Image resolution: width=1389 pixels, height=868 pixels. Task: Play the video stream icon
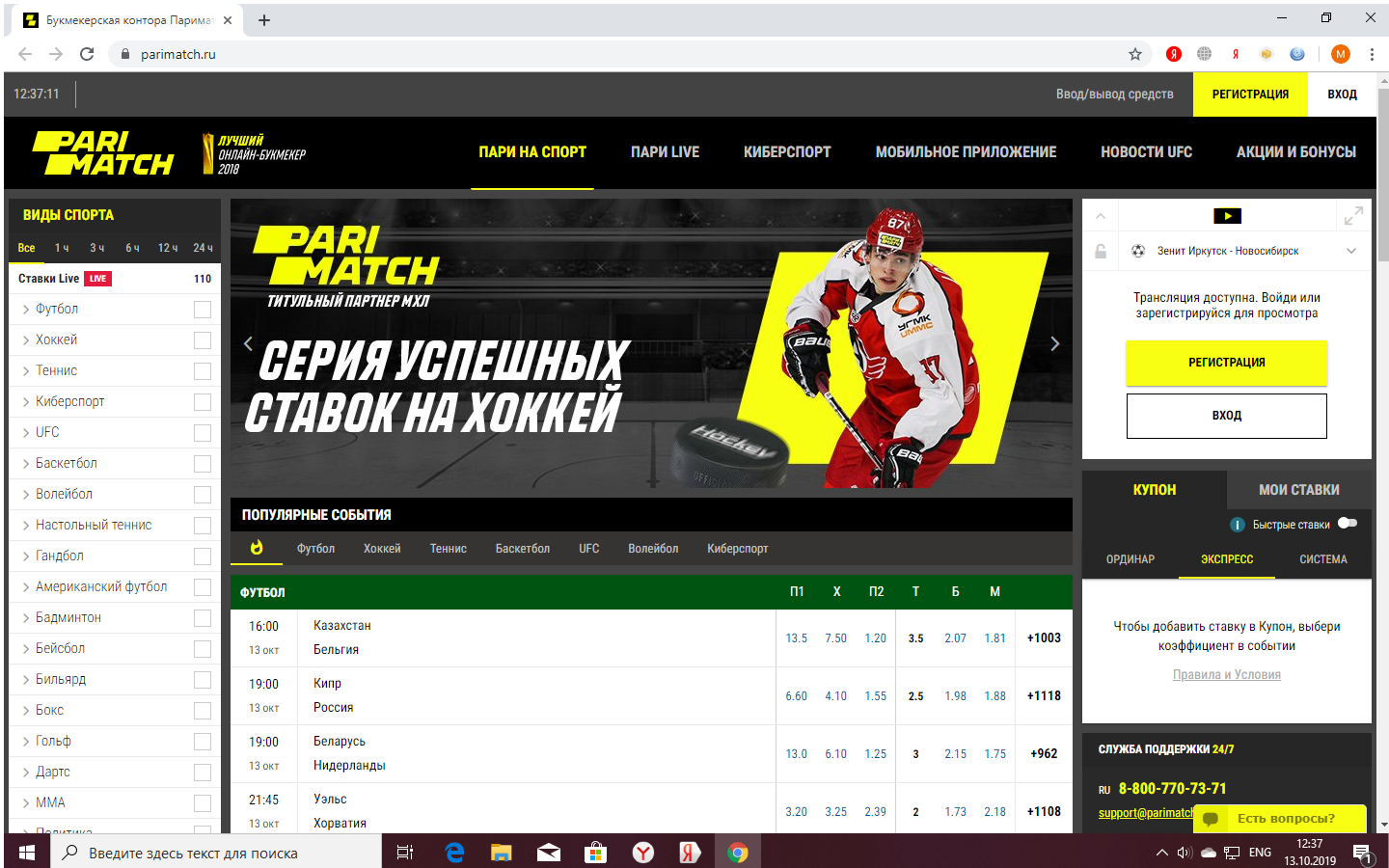coord(1227,216)
